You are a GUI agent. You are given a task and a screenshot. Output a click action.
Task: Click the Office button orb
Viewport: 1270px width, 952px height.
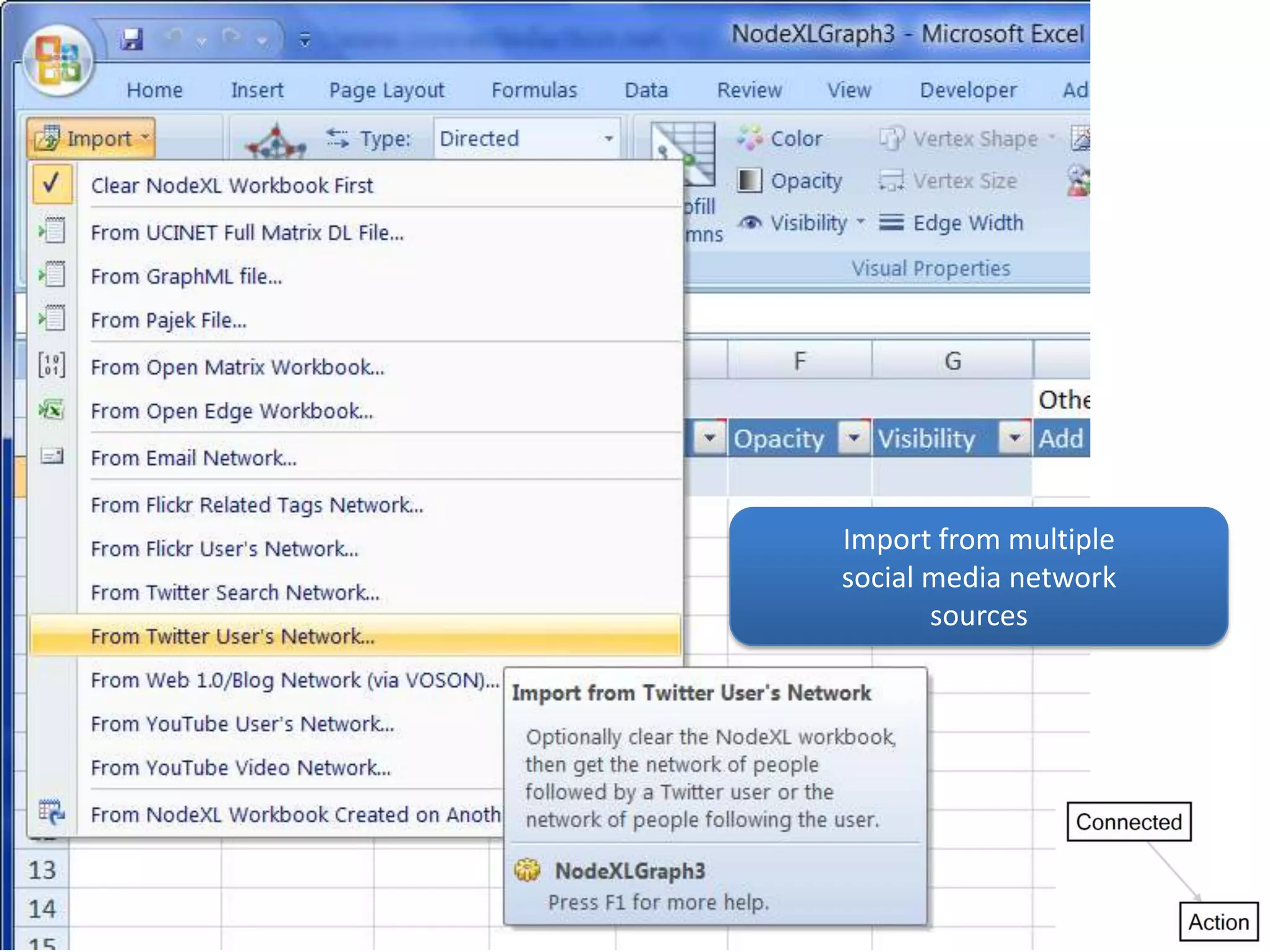coord(58,61)
